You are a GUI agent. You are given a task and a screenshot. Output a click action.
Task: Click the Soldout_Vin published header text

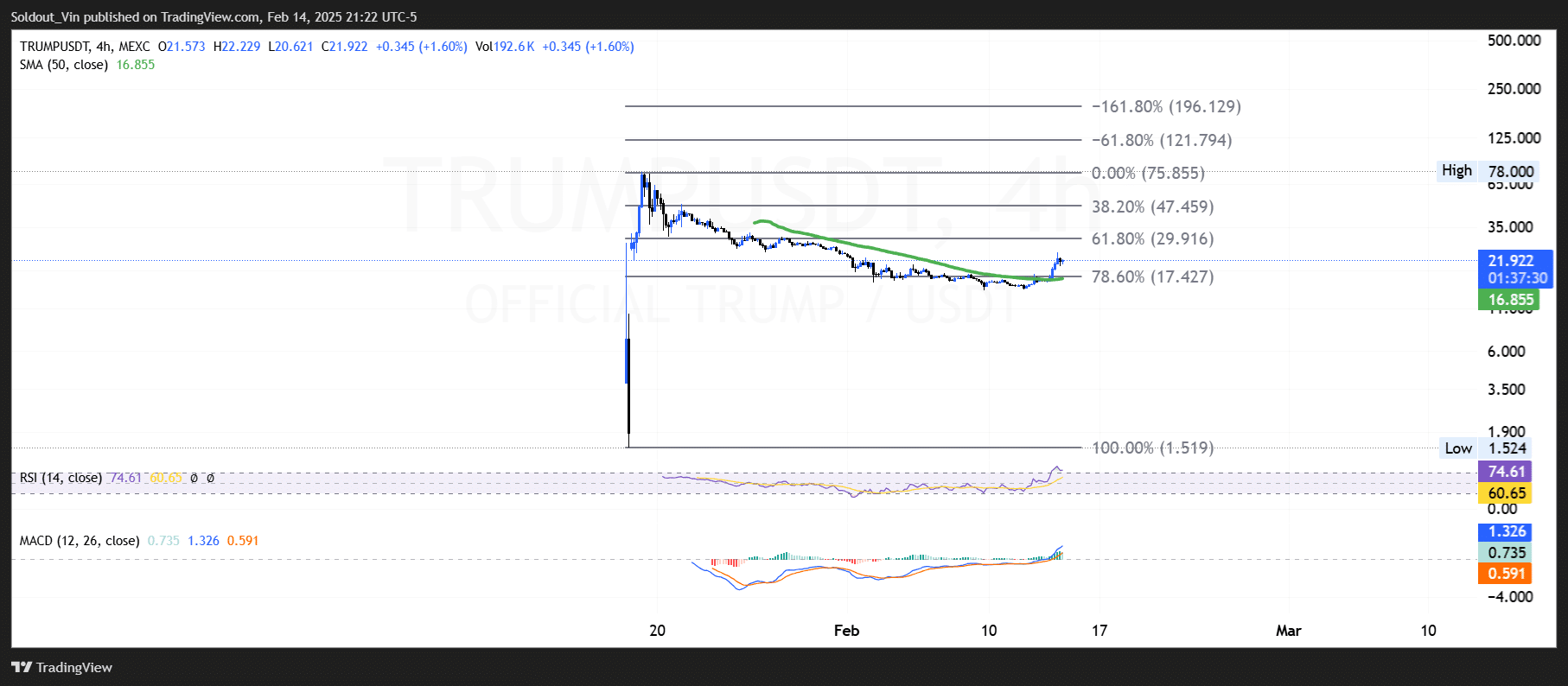point(214,16)
